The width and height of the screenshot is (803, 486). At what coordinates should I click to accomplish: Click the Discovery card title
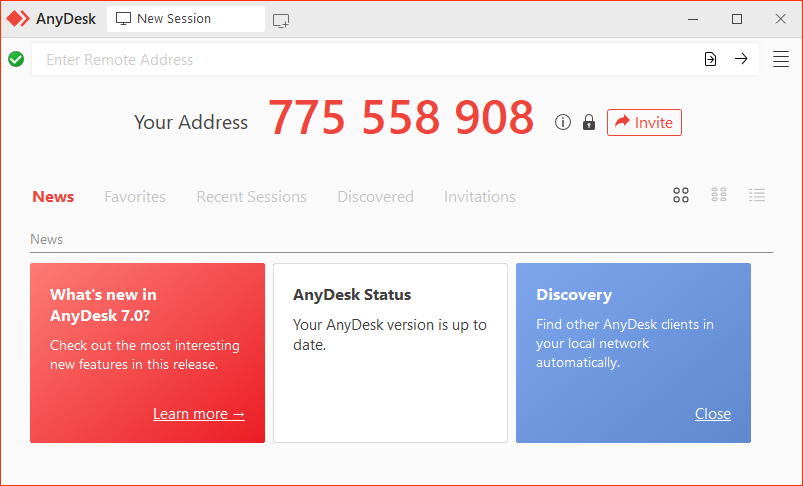(574, 295)
